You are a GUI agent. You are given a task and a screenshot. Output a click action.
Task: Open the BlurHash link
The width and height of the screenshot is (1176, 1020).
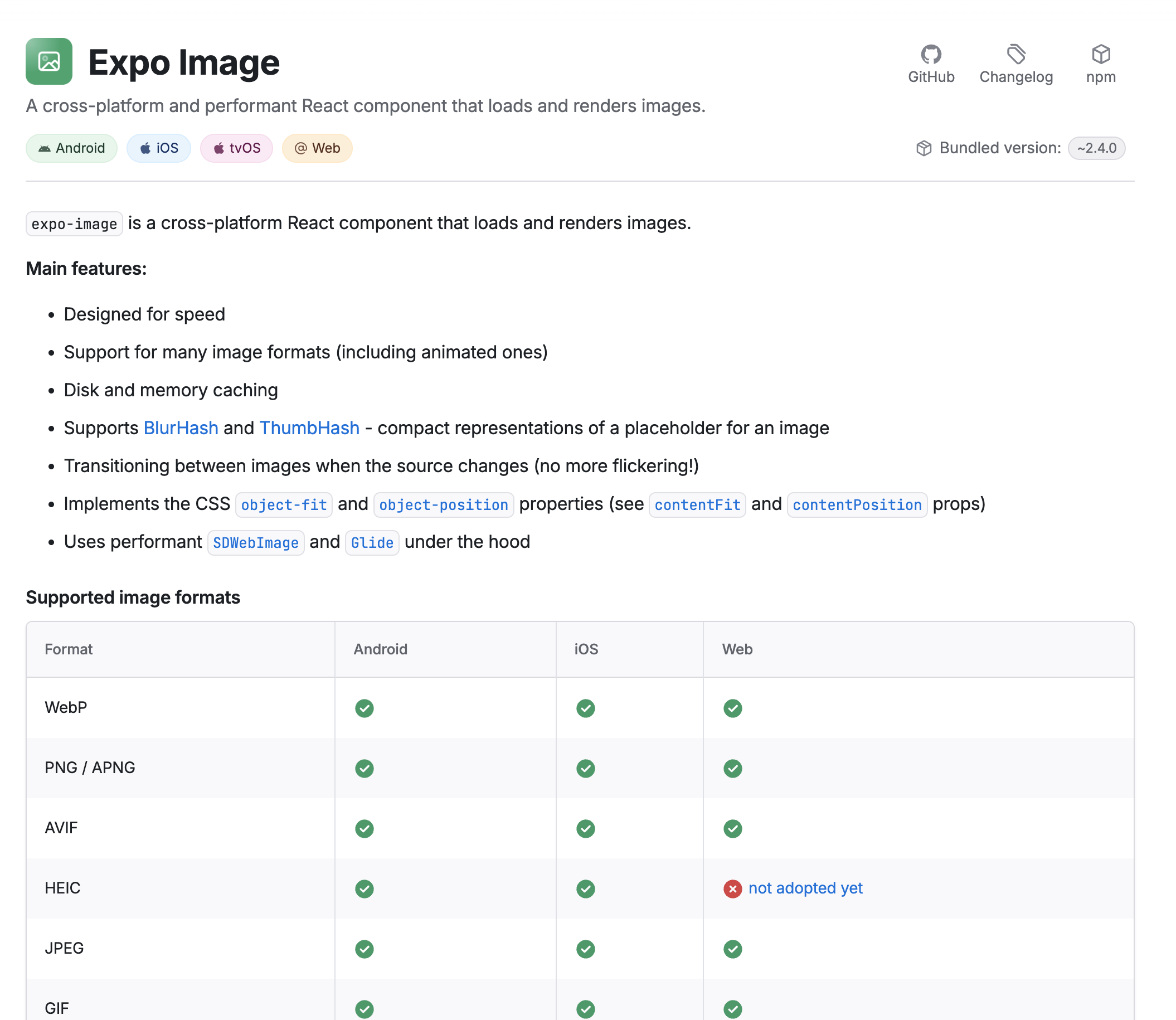coord(181,428)
